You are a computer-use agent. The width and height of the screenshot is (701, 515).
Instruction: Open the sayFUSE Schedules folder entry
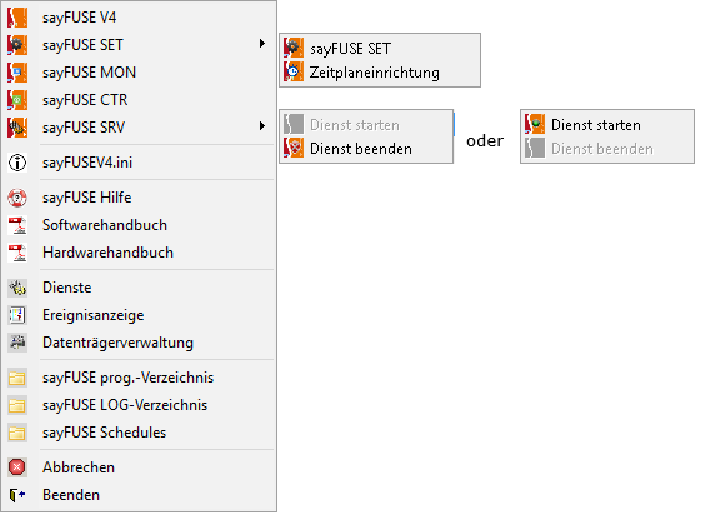104,432
